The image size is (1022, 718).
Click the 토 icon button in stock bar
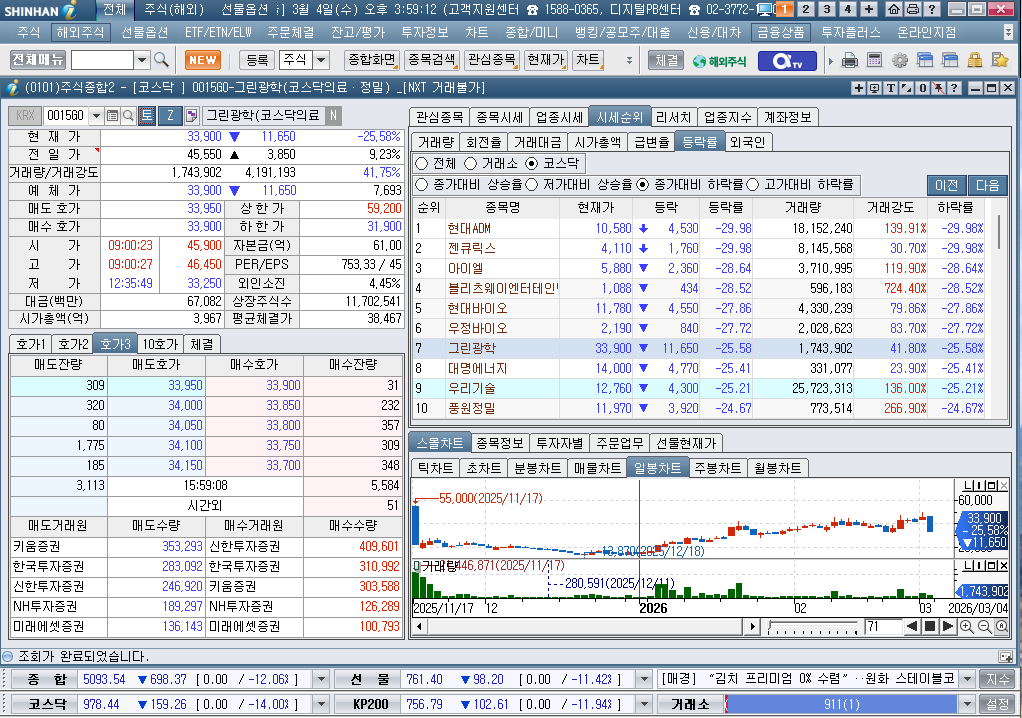click(x=147, y=116)
